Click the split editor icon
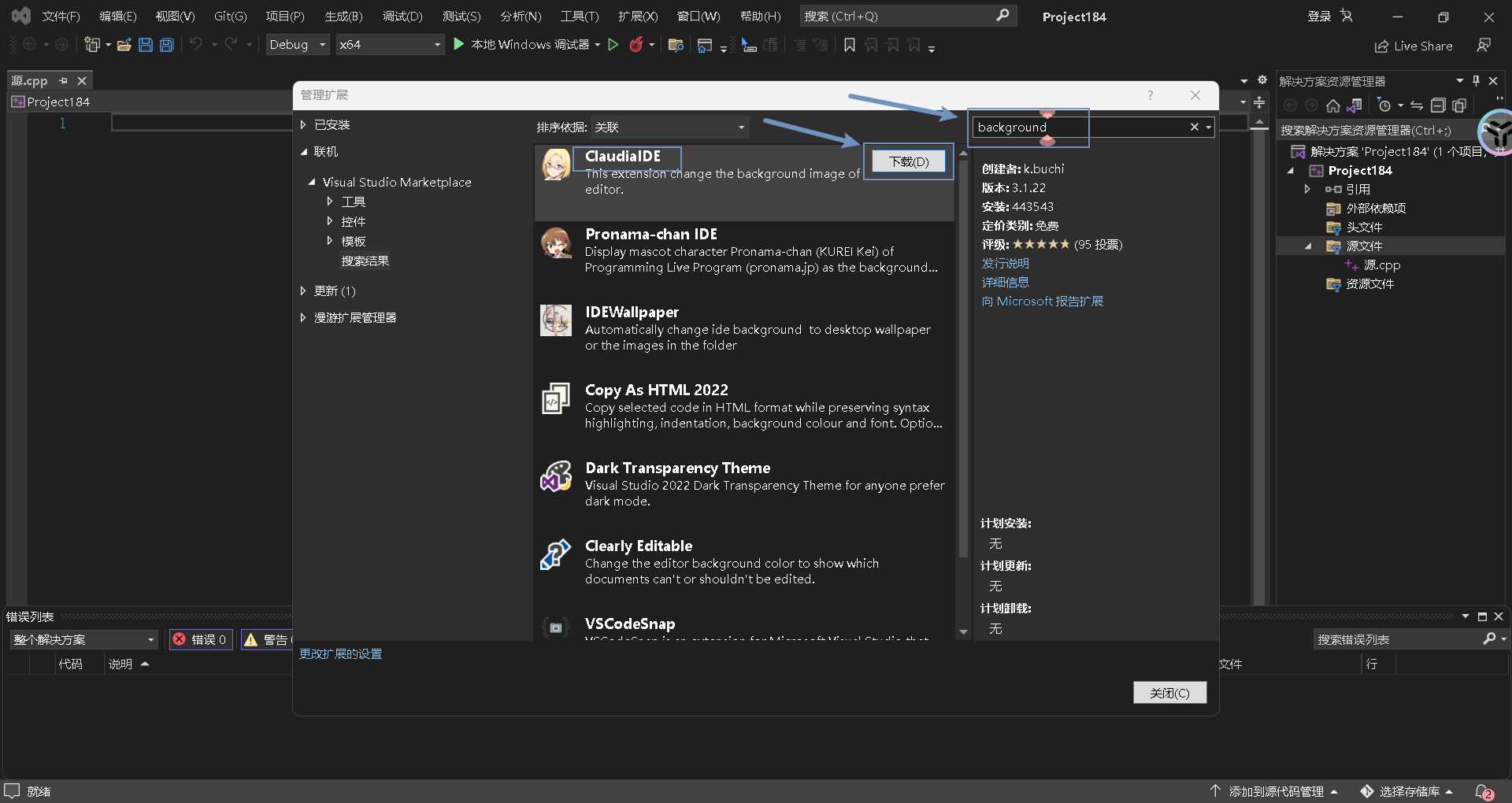 (1259, 102)
